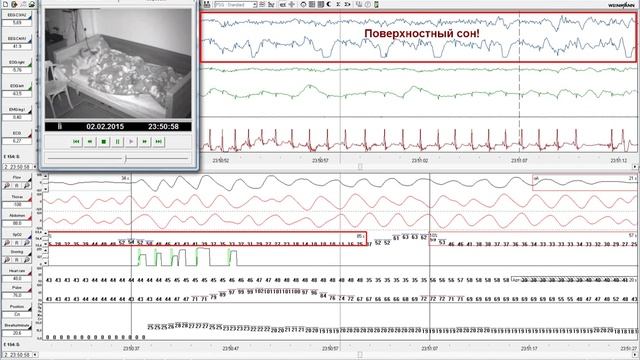
Task: Click the lower timeline's center scroll handle
Action: click(x=360, y=355)
